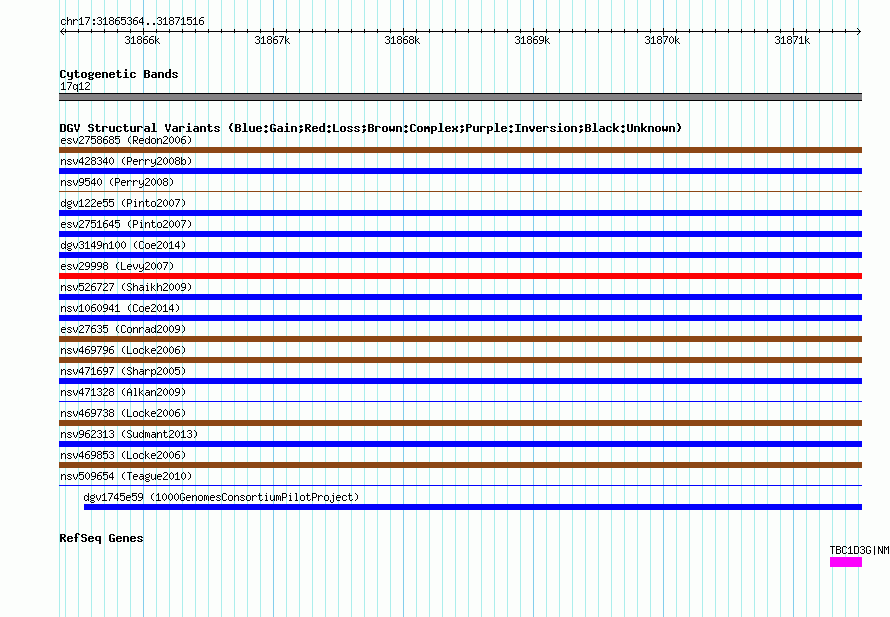890x617 pixels.
Task: Click the left arrow of the ruler
Action: tap(62, 31)
